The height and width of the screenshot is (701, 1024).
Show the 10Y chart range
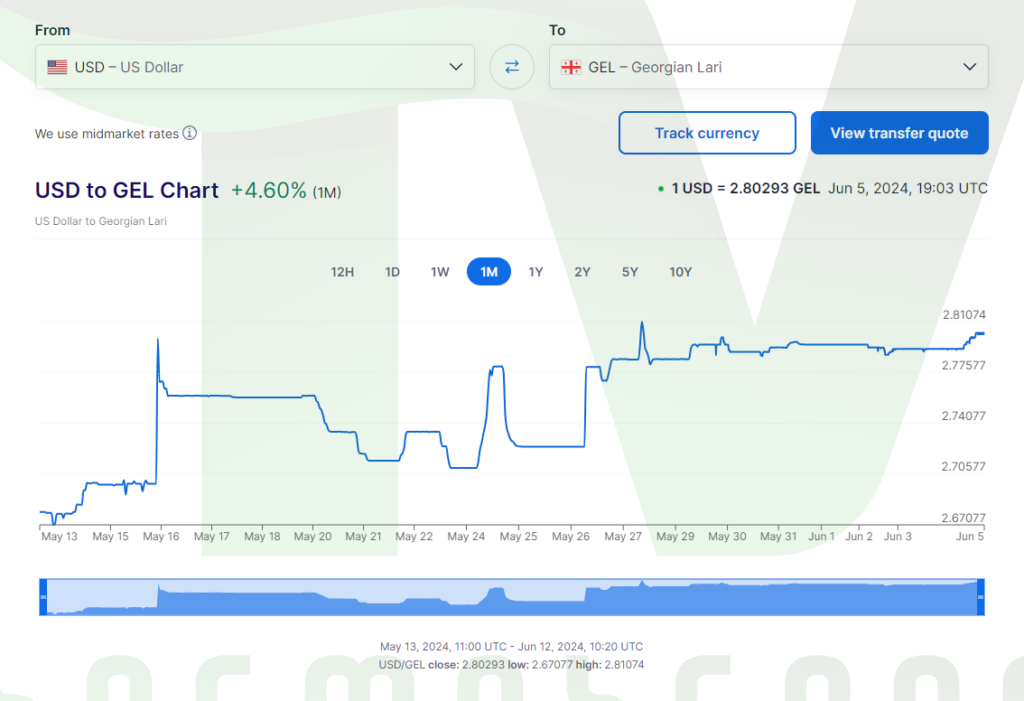coord(680,272)
